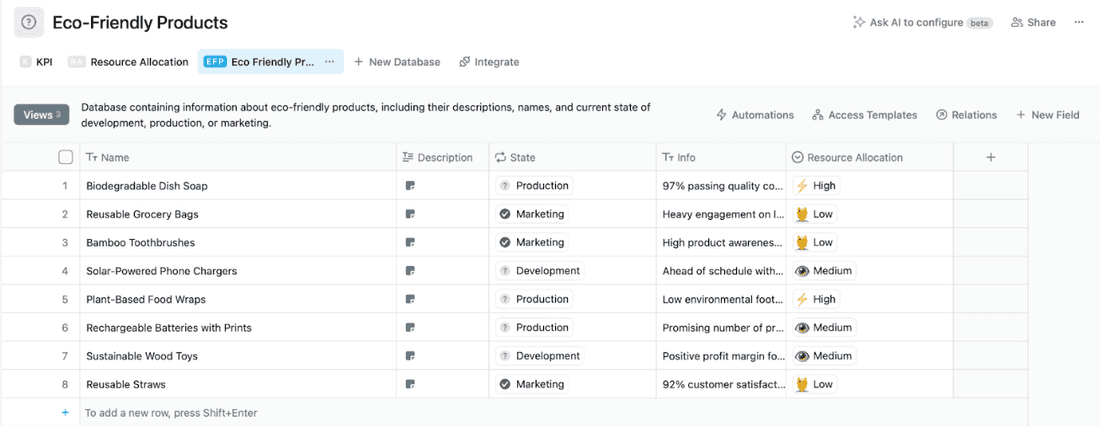Open description note for Biodegradable Dish Soap

point(411,186)
